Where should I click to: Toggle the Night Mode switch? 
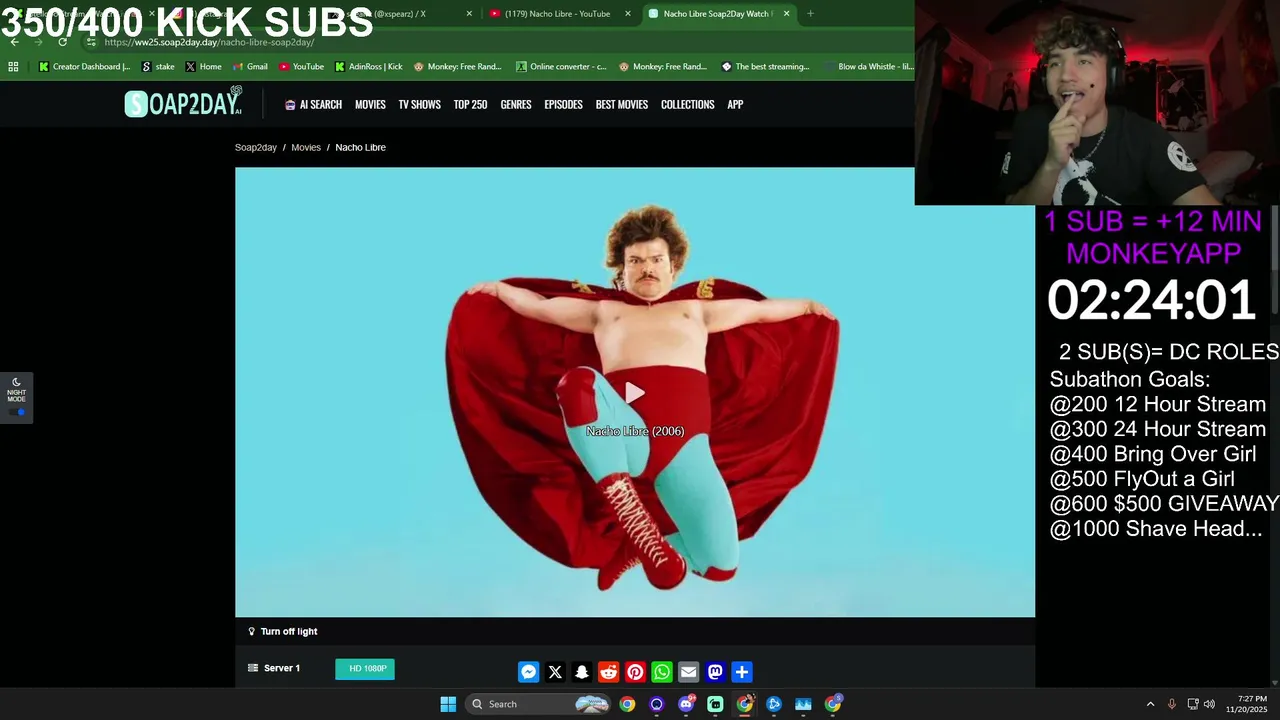[17, 412]
